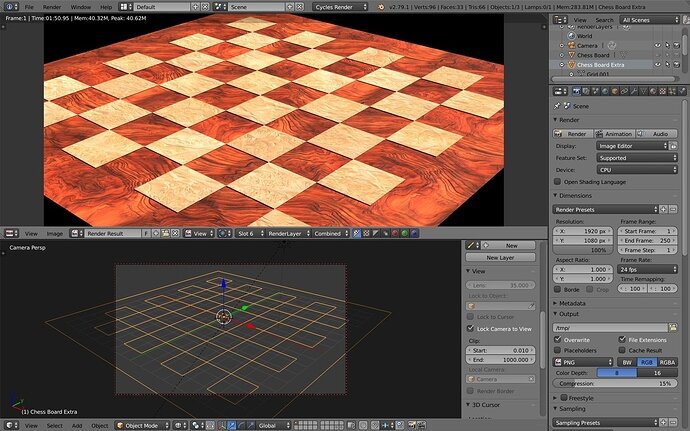Open the World properties tab icon
This screenshot has height=431, width=690.
tap(605, 92)
